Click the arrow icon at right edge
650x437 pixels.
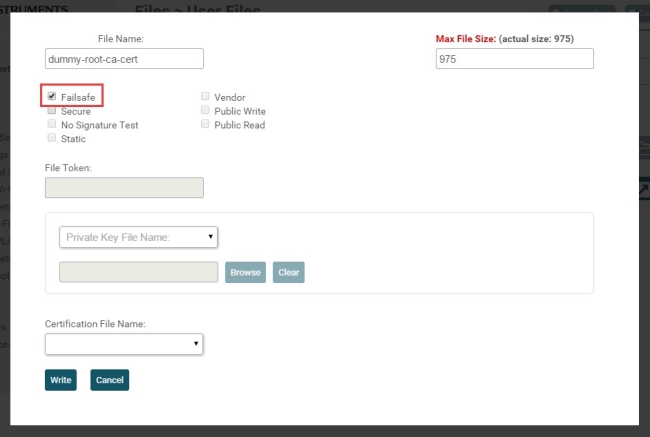pyautogui.click(x=644, y=190)
